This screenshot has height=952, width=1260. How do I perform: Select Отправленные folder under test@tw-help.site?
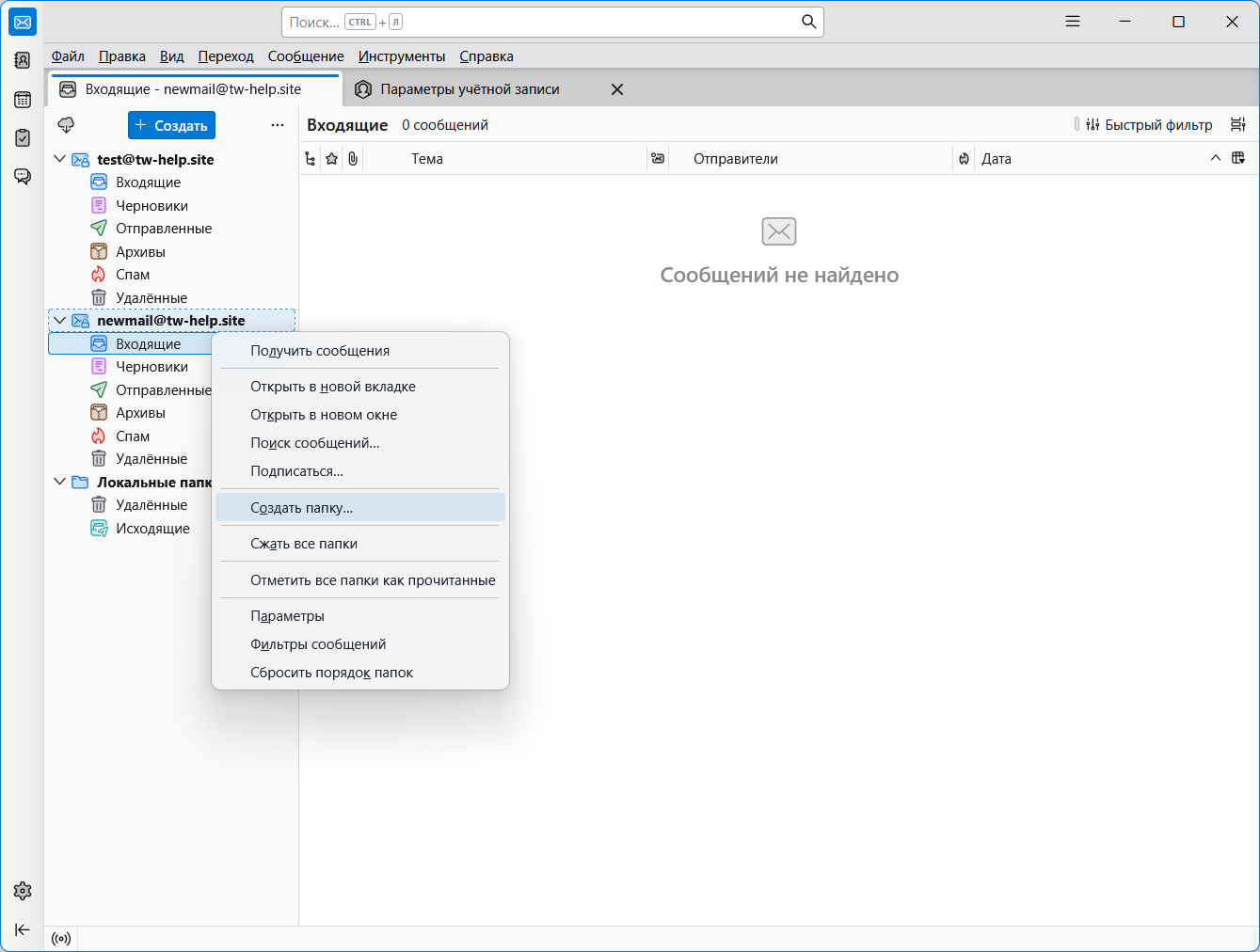pos(171,229)
